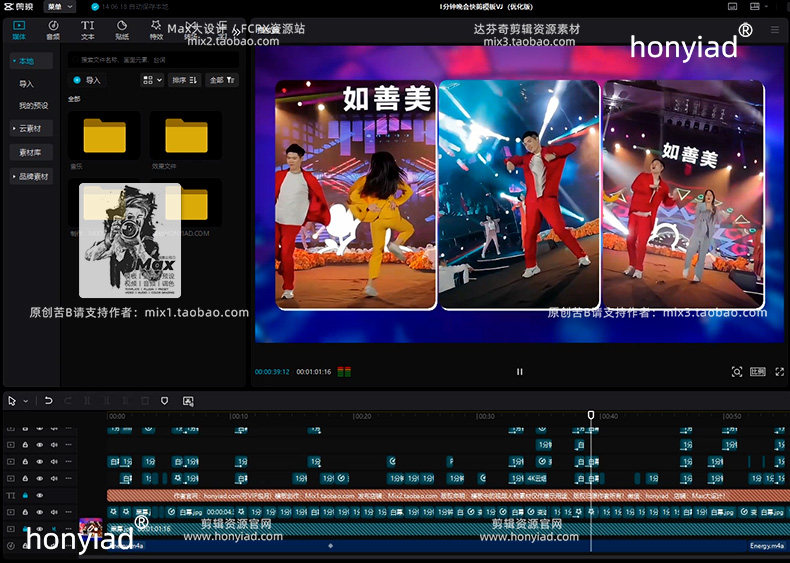Click the marker shield icon in toolbar
Viewport: 790px width, 563px height.
point(164,401)
